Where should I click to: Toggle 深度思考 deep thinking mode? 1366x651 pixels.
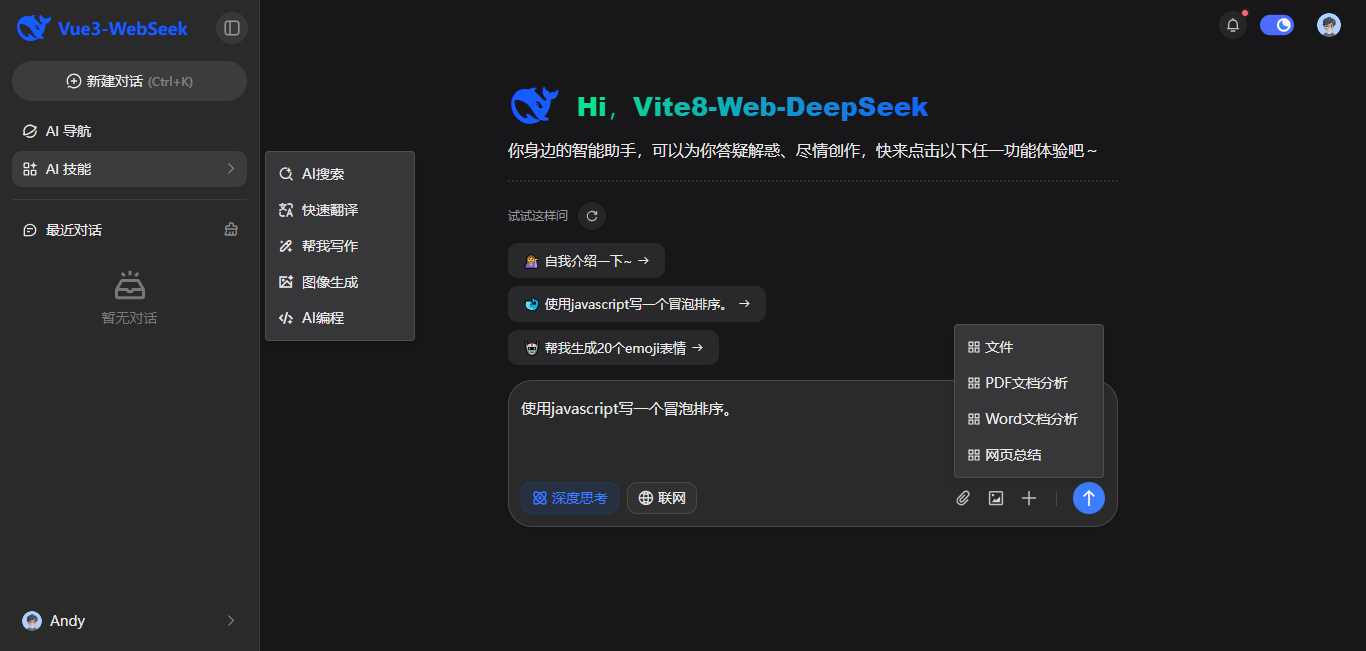pos(570,498)
